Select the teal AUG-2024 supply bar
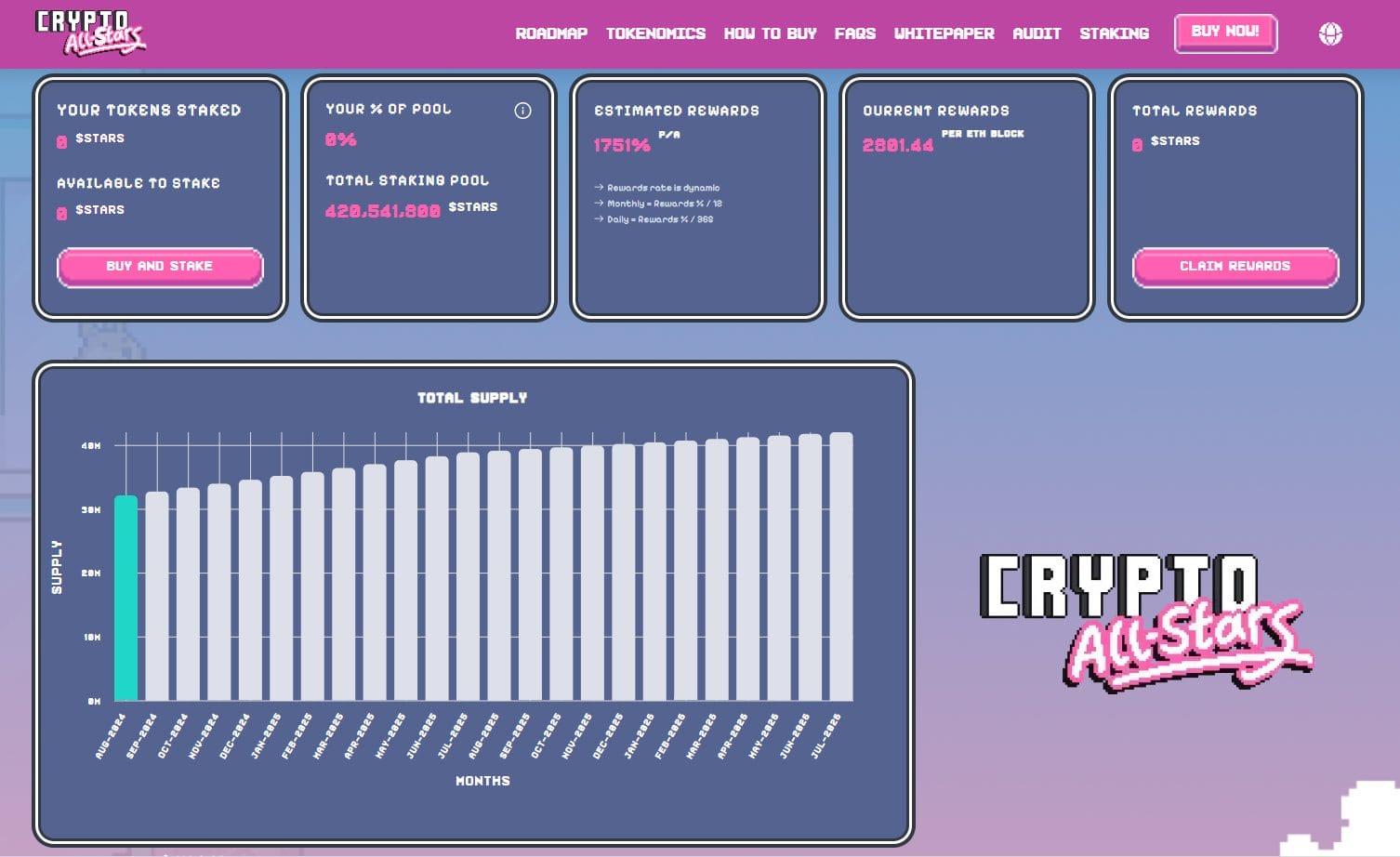Viewport: 1400px width, 857px height. 126,598
